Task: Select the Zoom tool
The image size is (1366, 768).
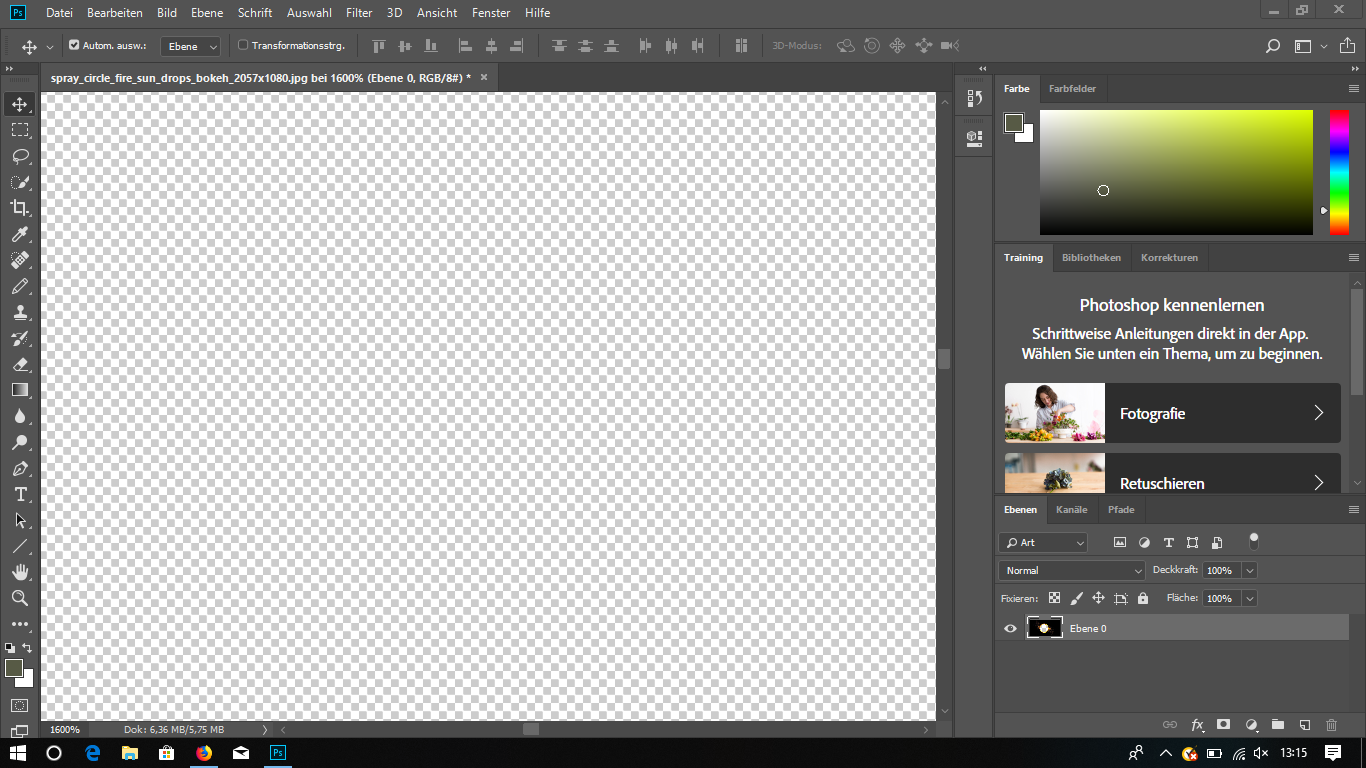Action: coord(20,598)
